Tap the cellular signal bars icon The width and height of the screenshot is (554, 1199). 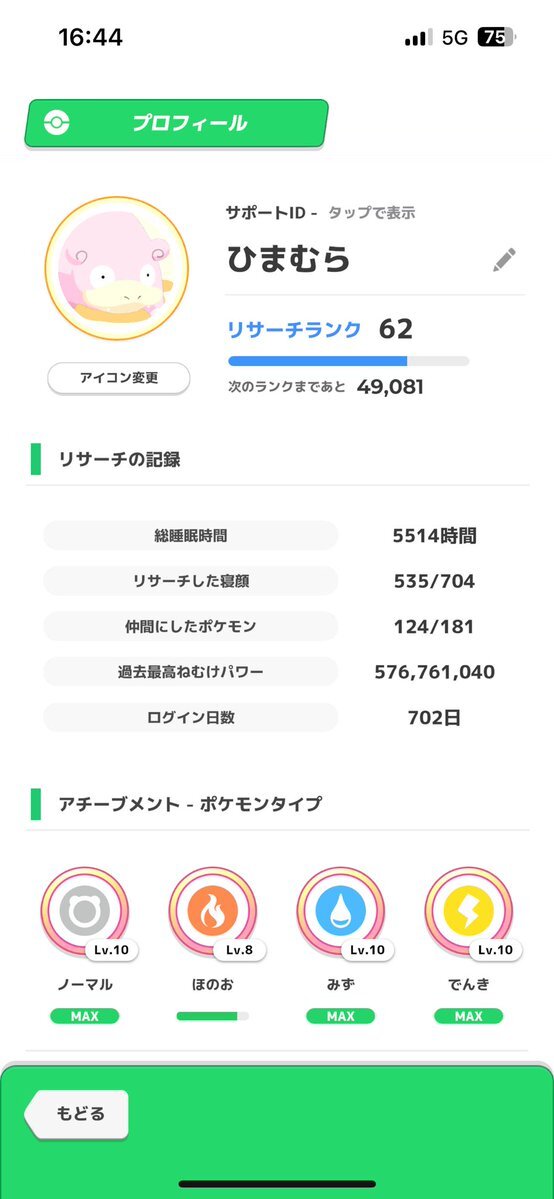pyautogui.click(x=419, y=38)
